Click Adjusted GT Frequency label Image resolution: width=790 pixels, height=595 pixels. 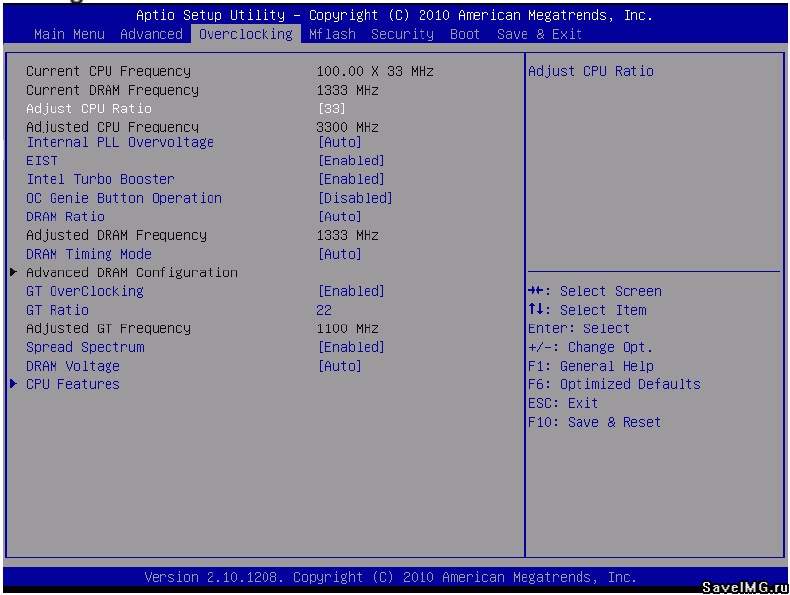108,328
